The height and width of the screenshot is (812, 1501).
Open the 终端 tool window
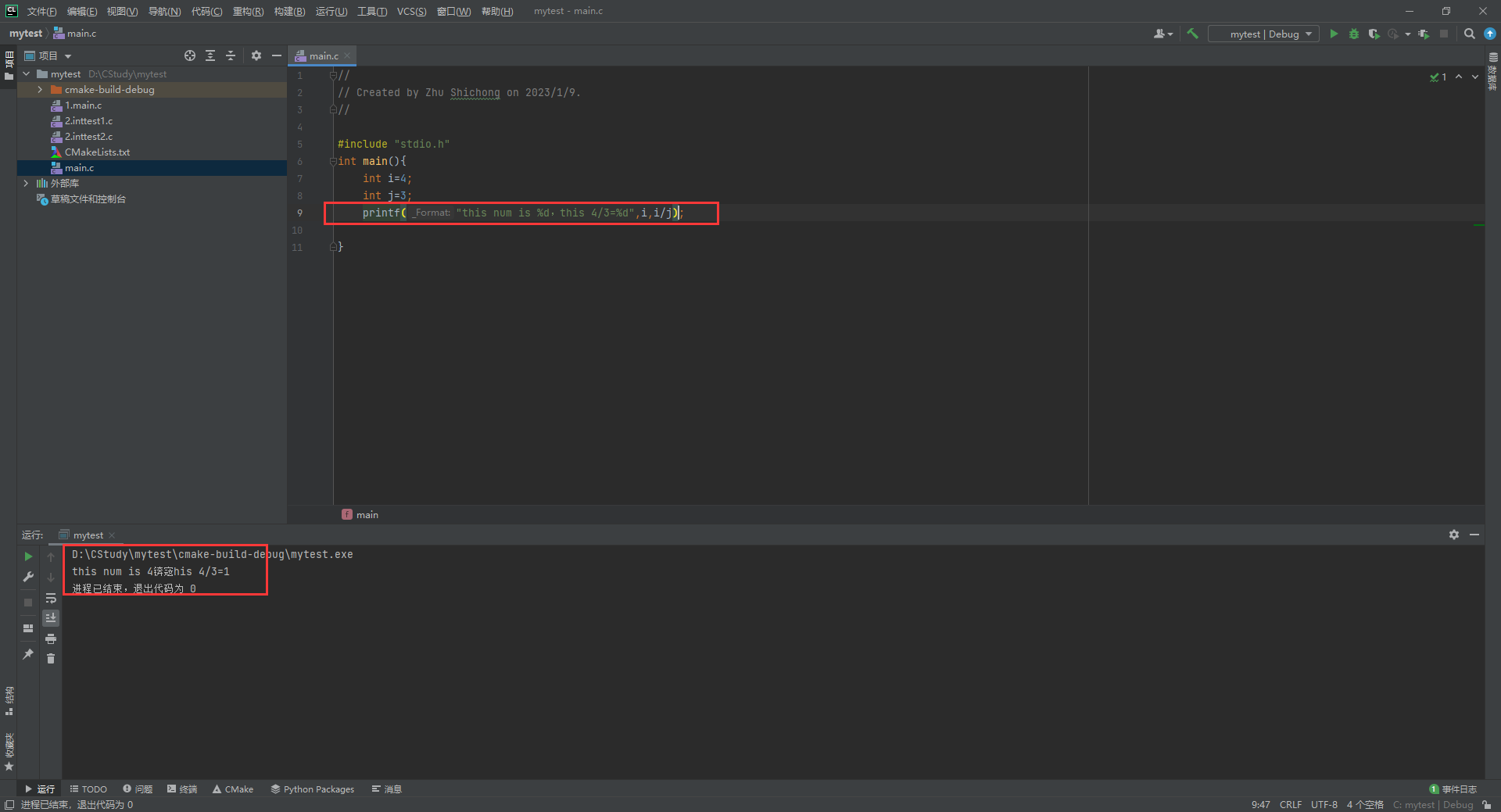pyautogui.click(x=182, y=789)
